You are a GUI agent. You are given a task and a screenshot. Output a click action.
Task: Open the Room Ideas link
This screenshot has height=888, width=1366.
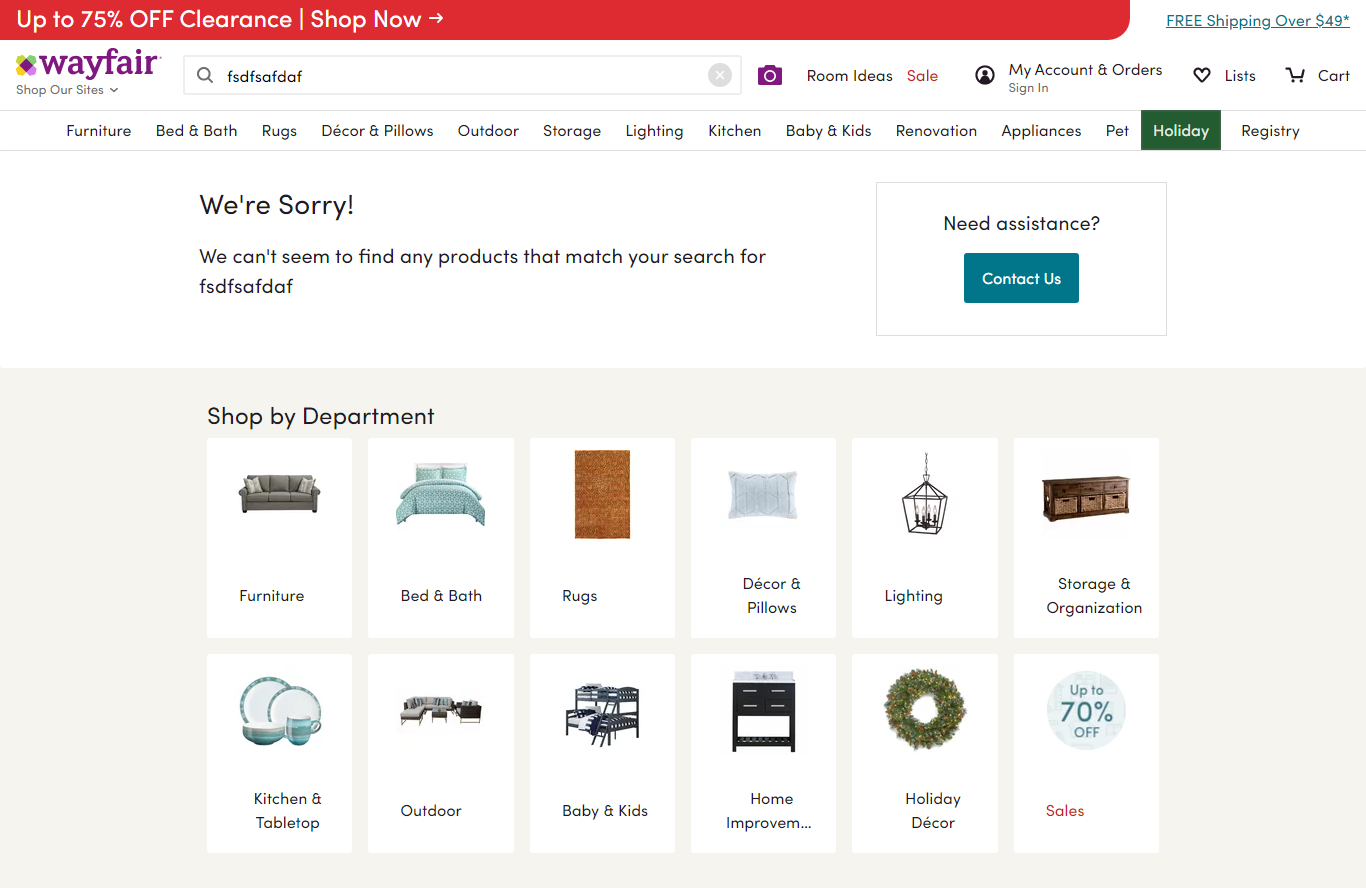click(849, 76)
